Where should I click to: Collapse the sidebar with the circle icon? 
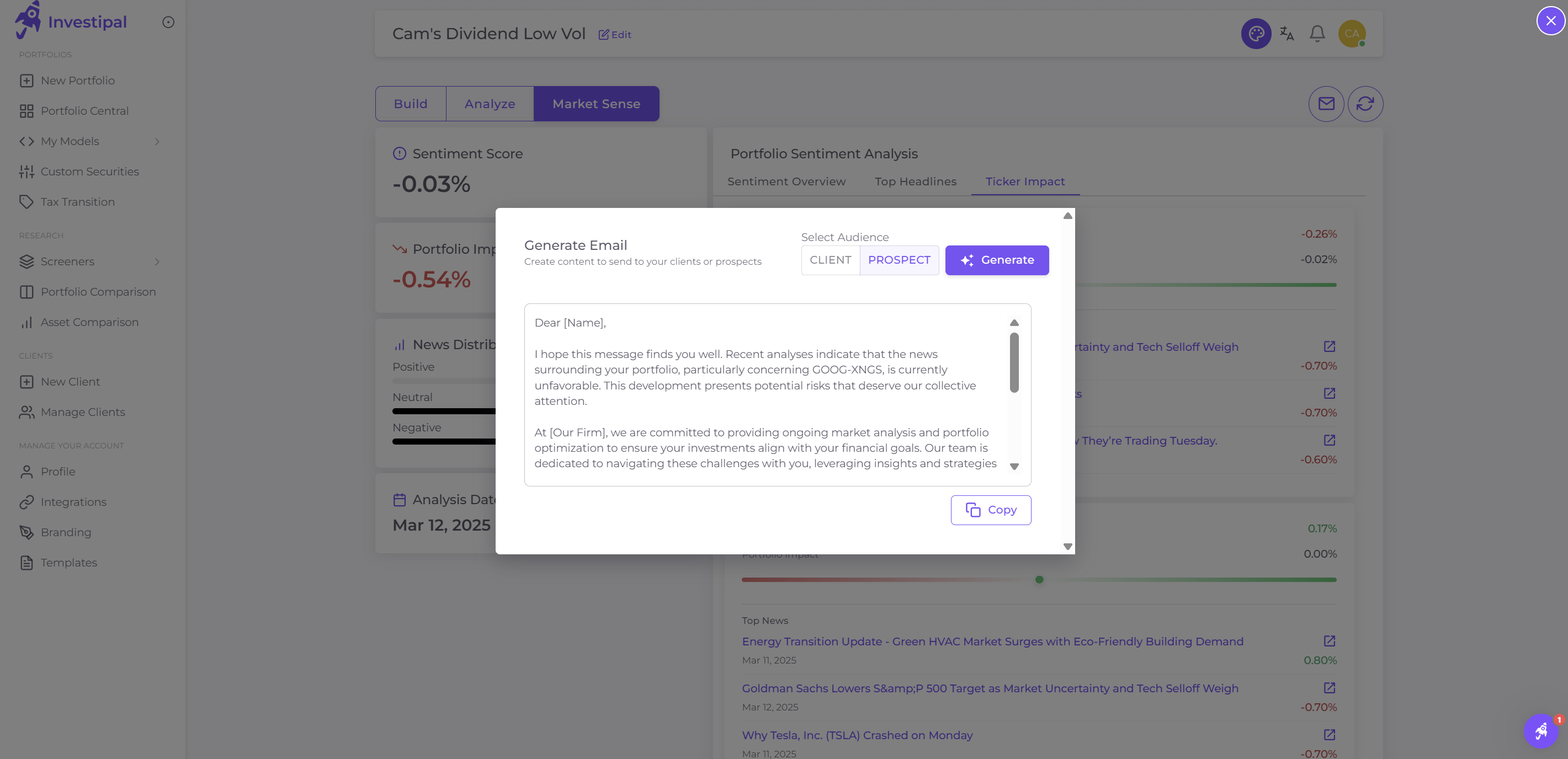[168, 22]
